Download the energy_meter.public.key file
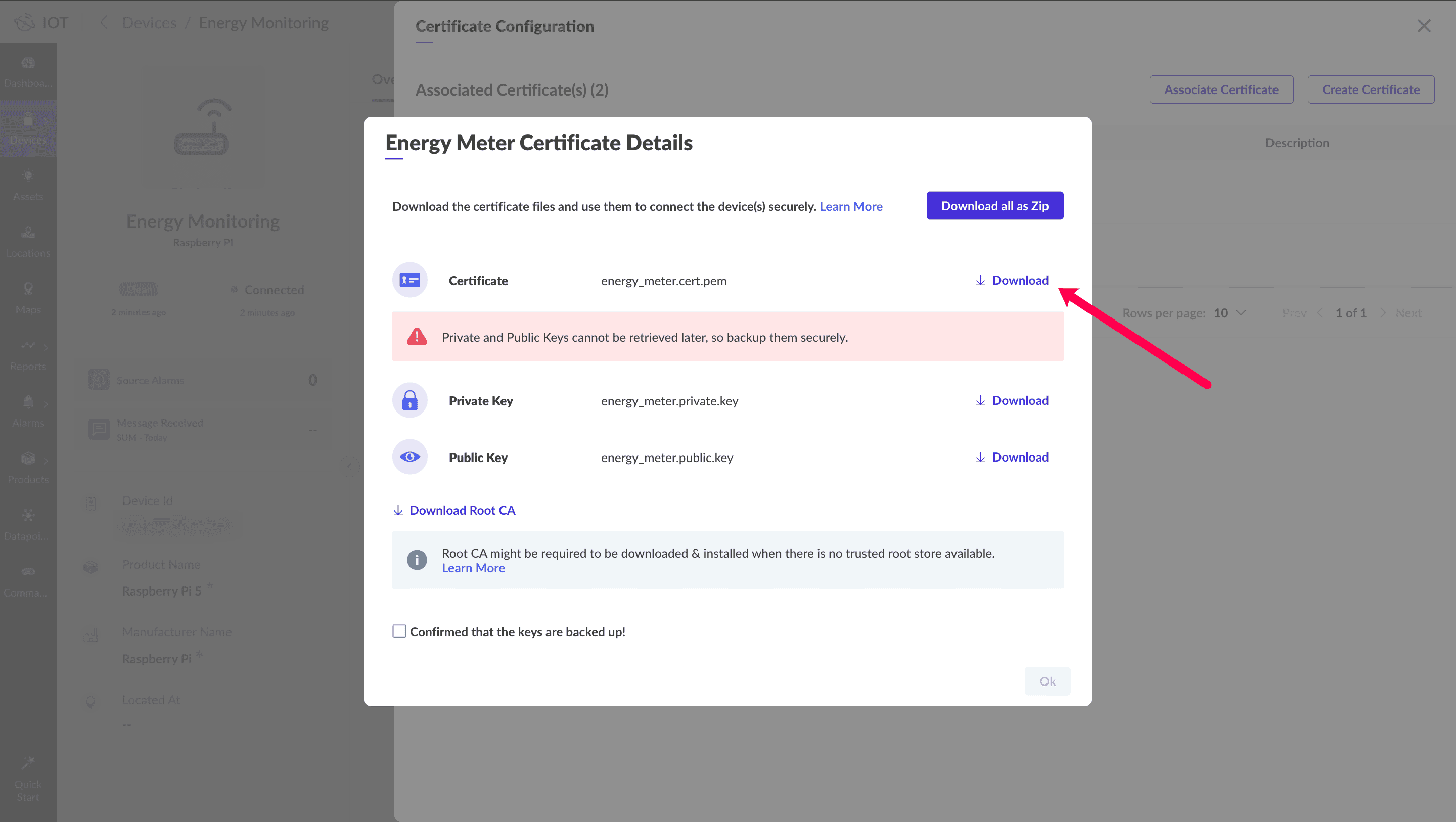Viewport: 1456px width, 822px height. (x=1011, y=457)
